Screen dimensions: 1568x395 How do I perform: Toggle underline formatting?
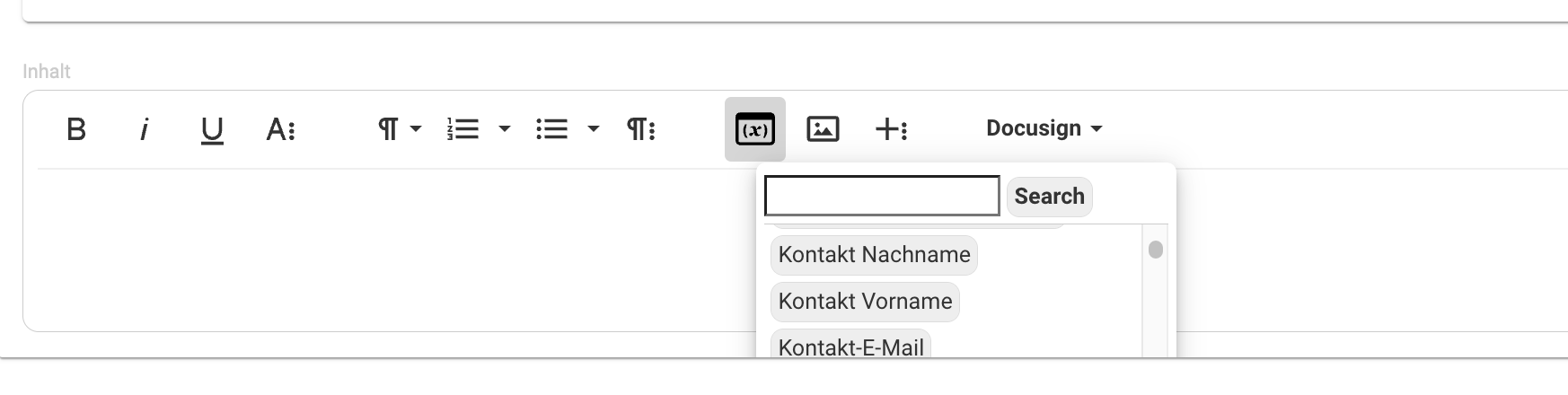[212, 130]
